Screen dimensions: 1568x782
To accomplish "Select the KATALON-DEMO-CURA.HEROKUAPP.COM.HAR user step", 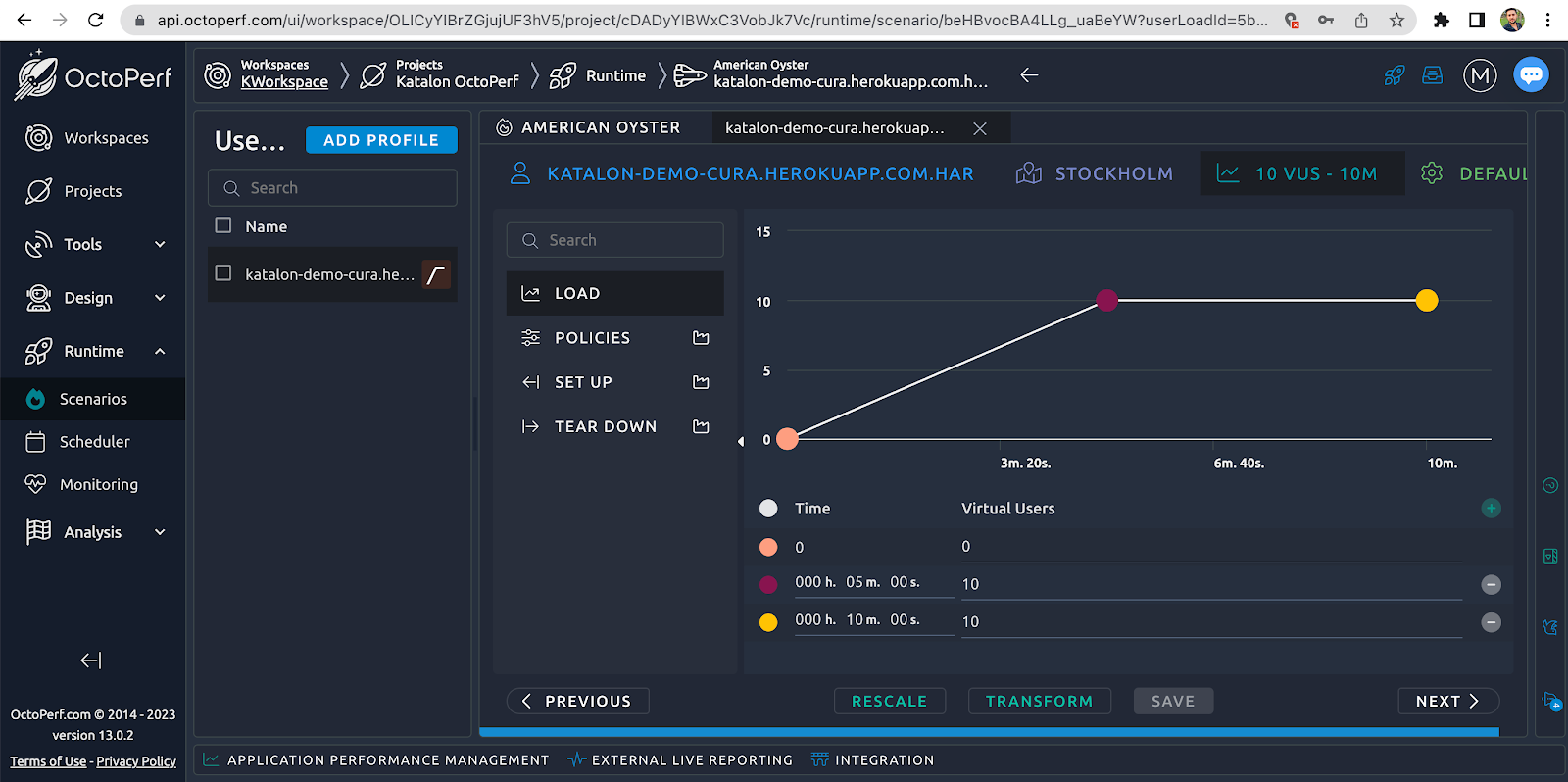I will [x=742, y=173].
